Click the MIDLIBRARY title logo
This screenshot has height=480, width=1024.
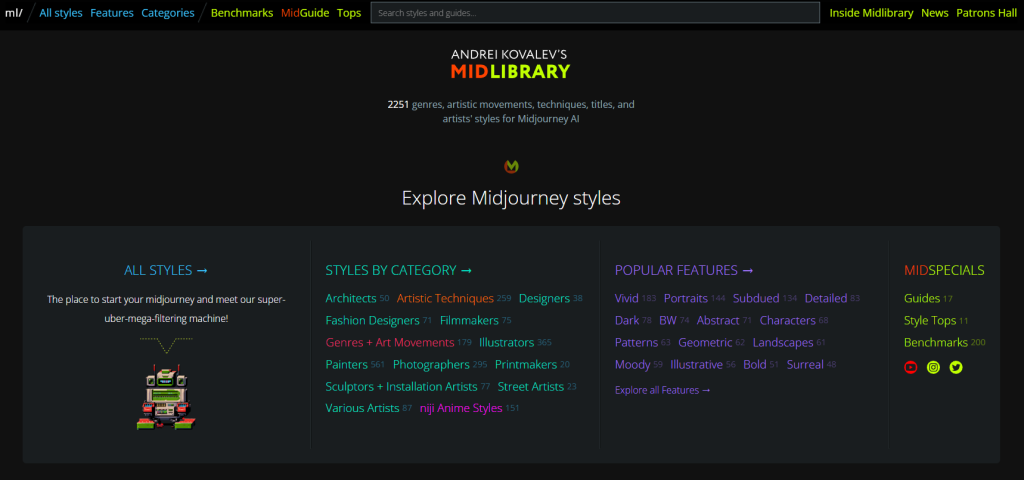point(511,71)
